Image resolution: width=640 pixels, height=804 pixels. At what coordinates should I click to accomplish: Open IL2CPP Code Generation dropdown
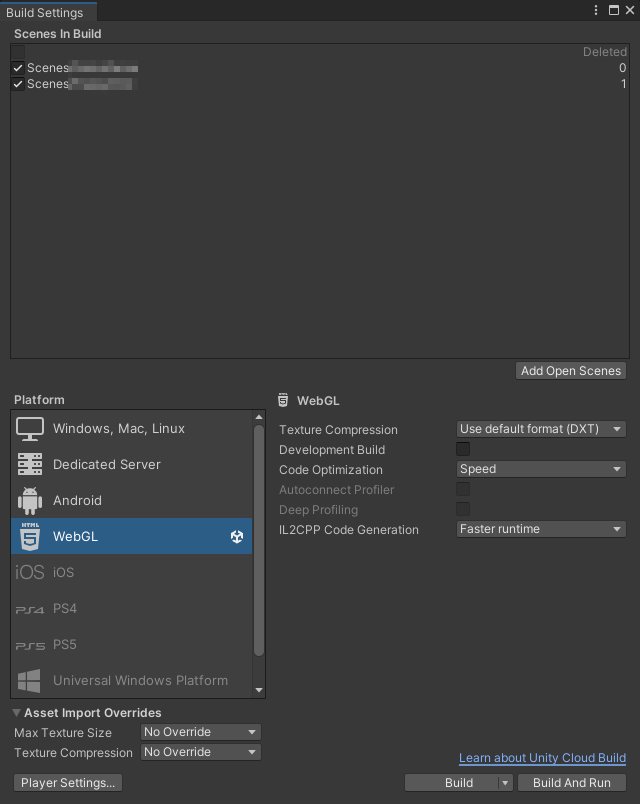pyautogui.click(x=541, y=529)
